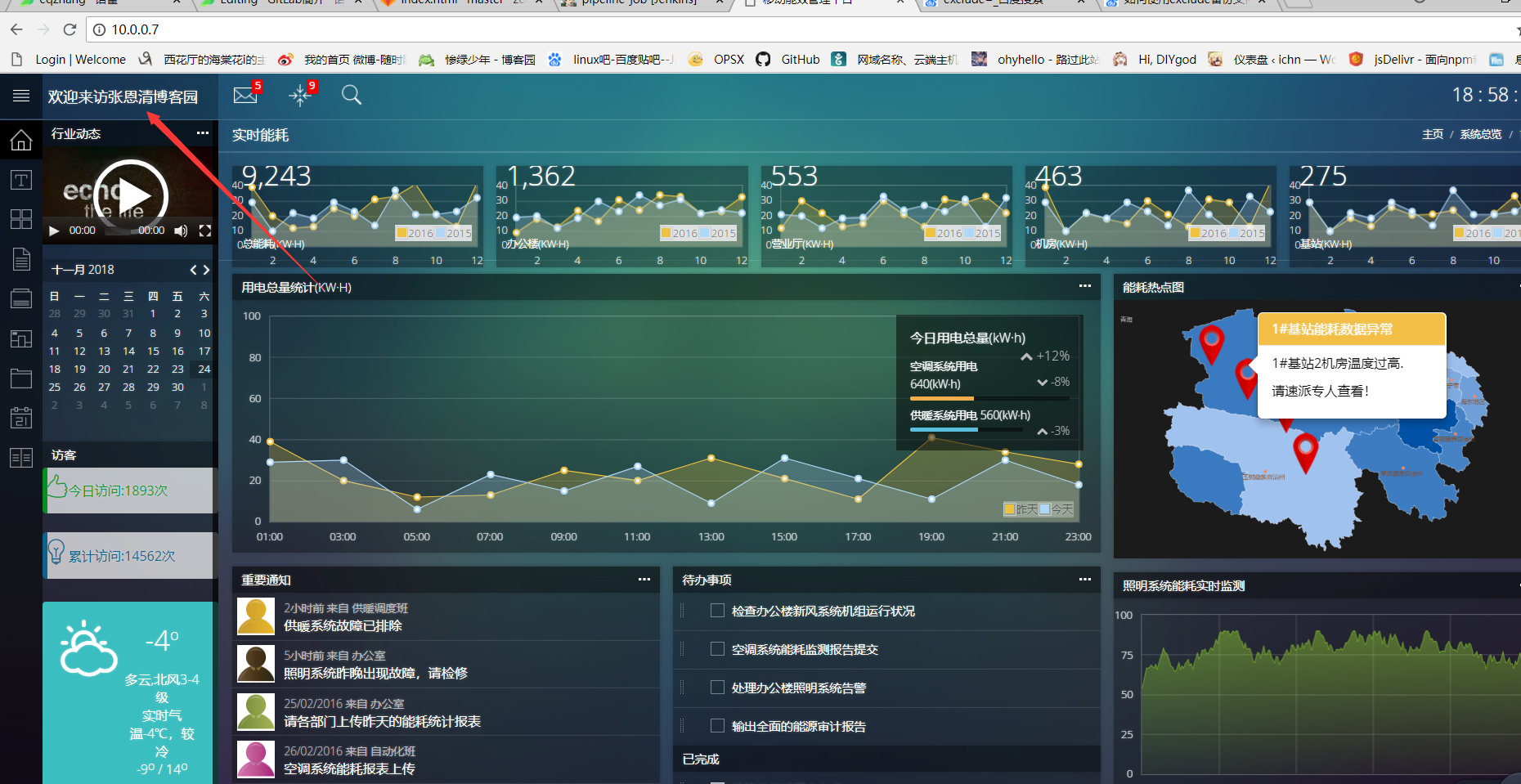Open GitHub bookmark
Screen dimensions: 1521x784
(789, 60)
